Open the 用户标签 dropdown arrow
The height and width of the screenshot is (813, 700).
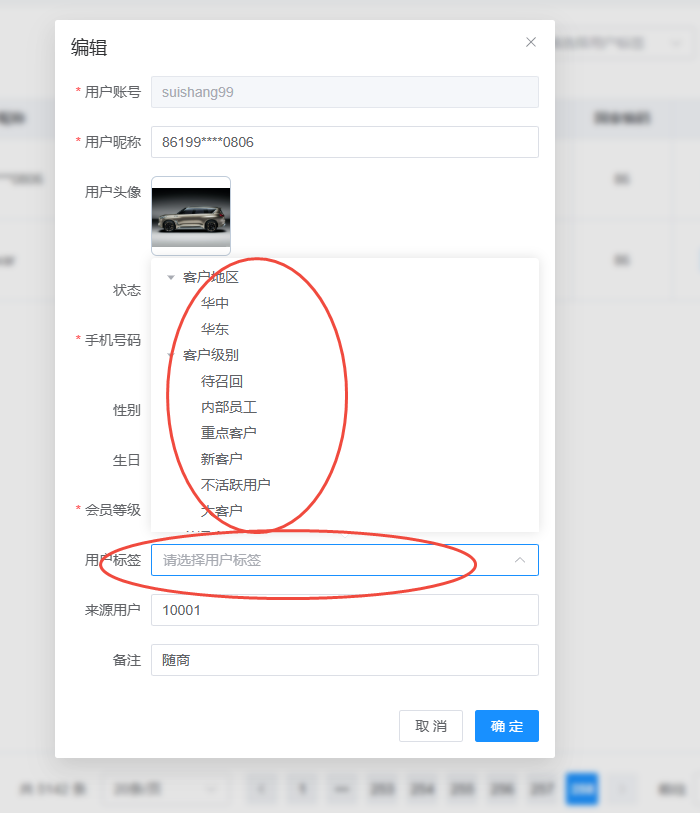coord(520,560)
